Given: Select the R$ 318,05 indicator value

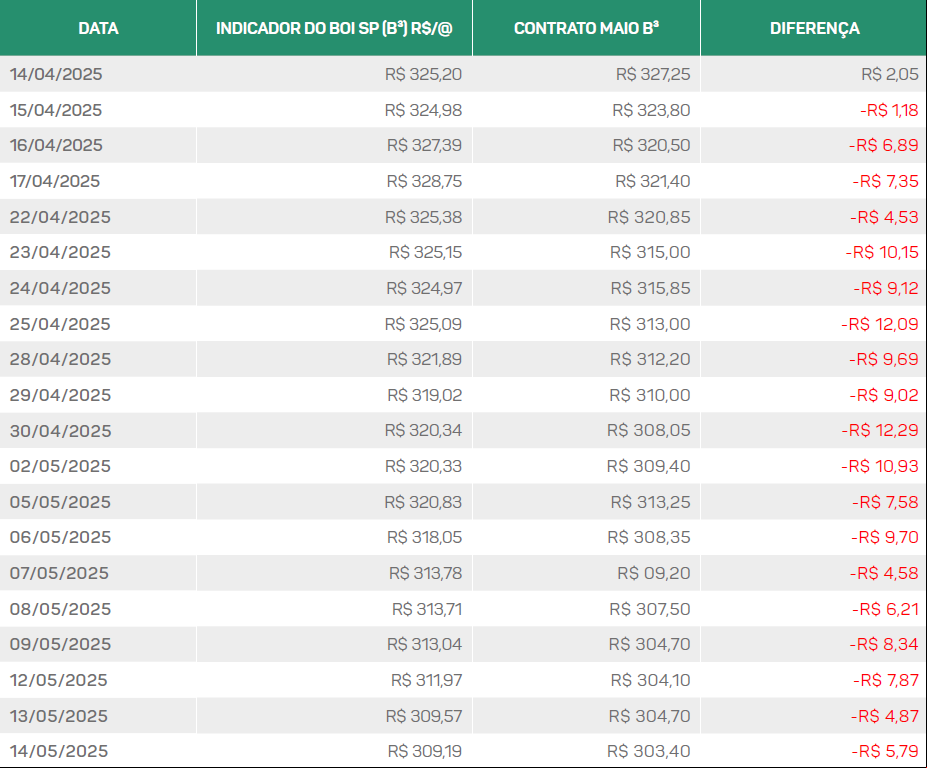Looking at the screenshot, I should pos(424,537).
